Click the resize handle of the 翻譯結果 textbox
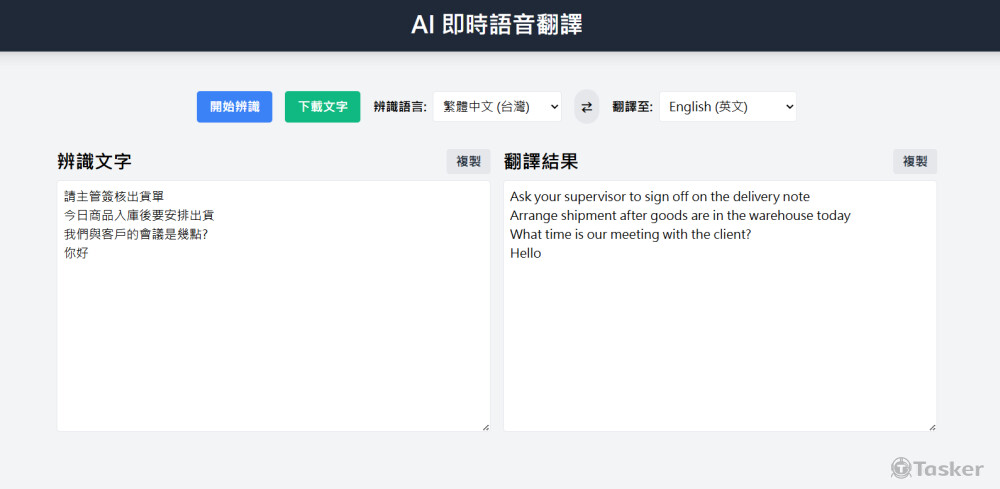1000x489 pixels. point(932,427)
